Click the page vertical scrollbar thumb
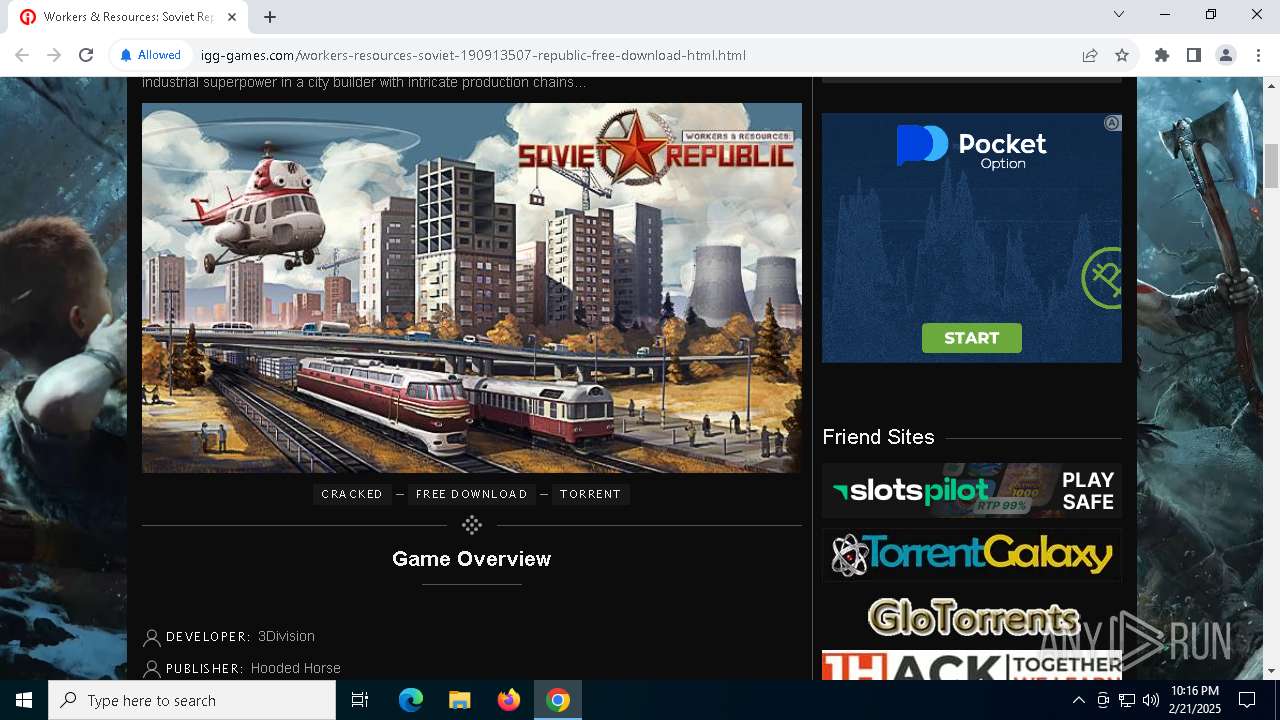 (x=1271, y=165)
